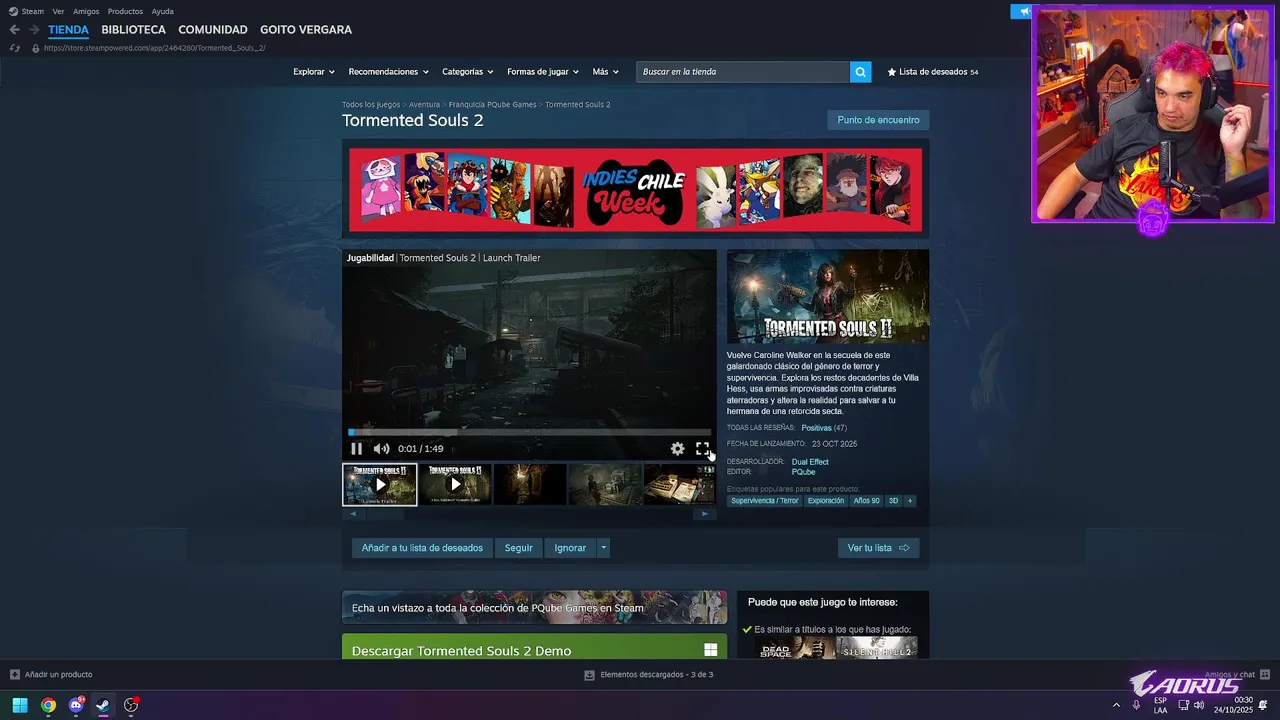The image size is (1280, 720).
Task: Select the second trailer thumbnail
Action: point(455,484)
